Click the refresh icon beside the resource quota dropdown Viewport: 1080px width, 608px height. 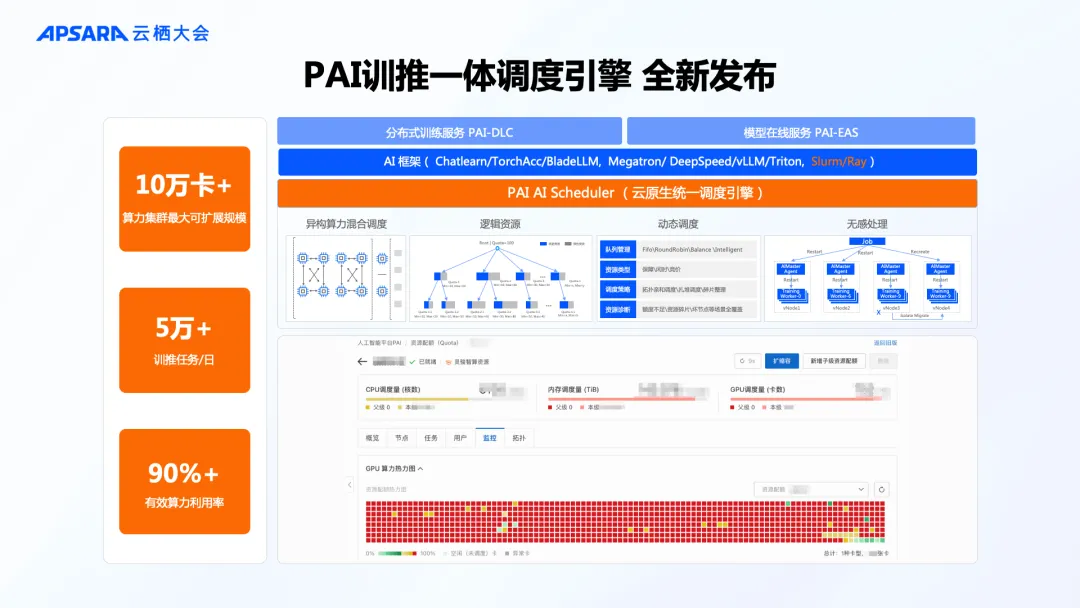click(x=881, y=490)
